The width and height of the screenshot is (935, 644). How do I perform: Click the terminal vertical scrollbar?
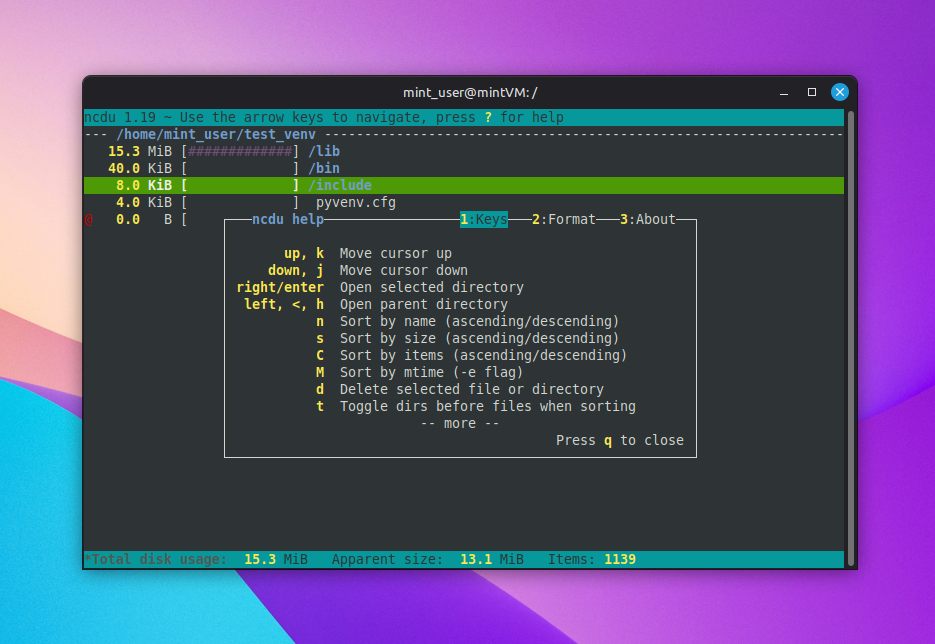(851, 338)
